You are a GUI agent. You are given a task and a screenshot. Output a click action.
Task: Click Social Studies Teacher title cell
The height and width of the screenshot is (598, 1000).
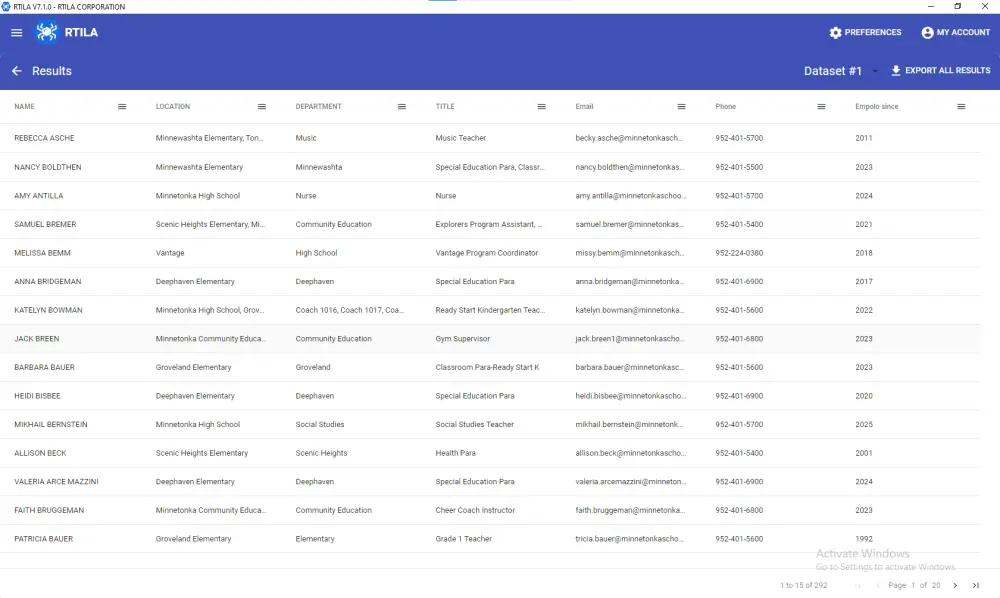point(474,425)
